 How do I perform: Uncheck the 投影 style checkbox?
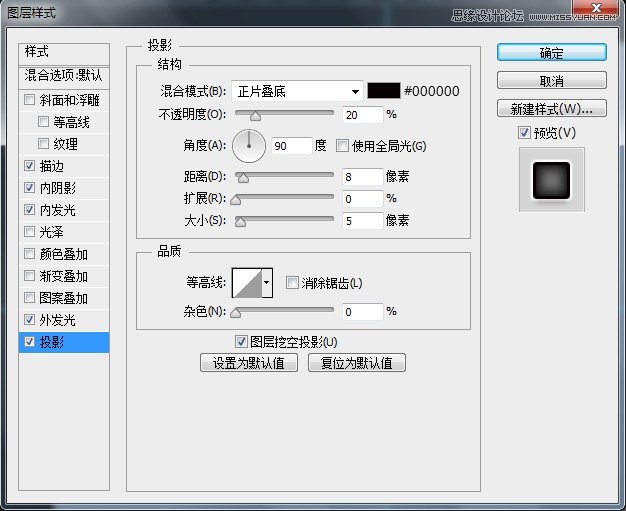(x=30, y=341)
